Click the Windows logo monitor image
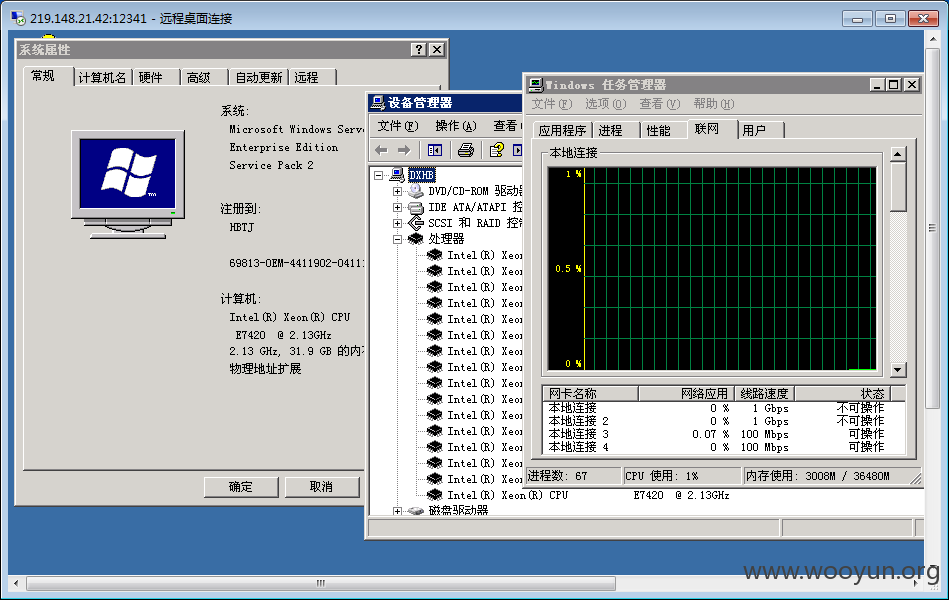The width and height of the screenshot is (949, 600). (x=128, y=185)
